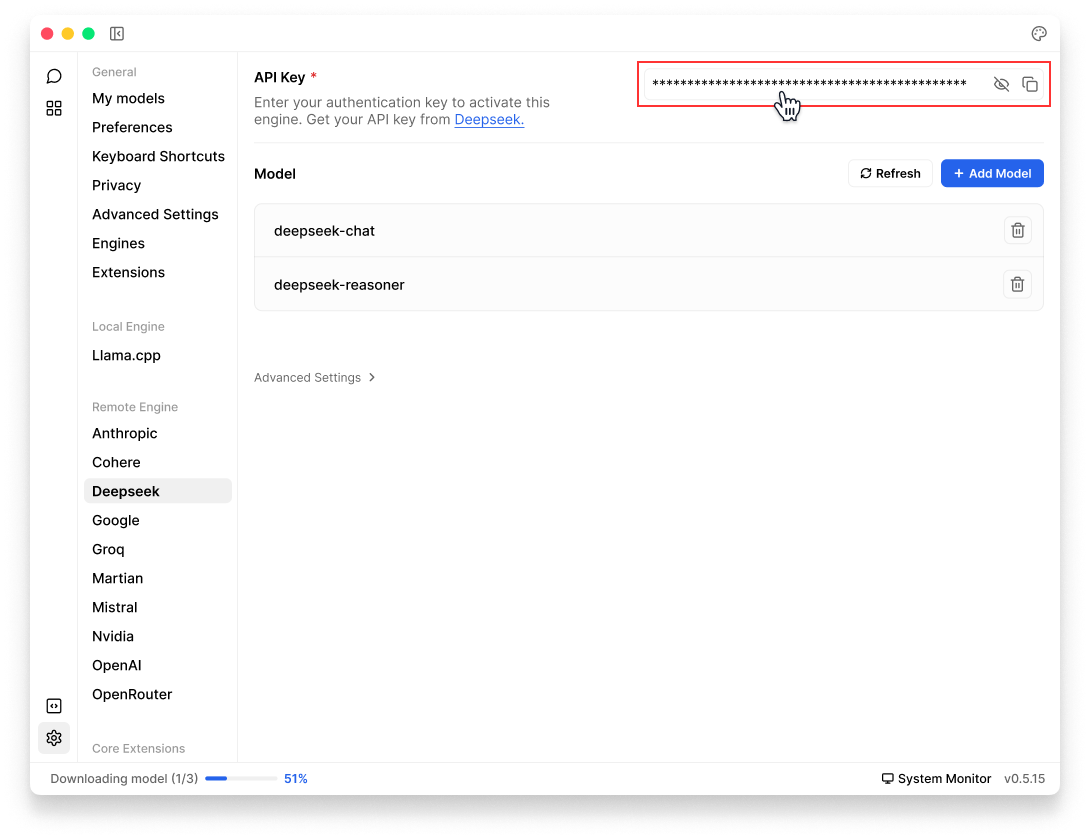Delete the deepseek-reasoner model
The image size is (1090, 840).
point(1018,284)
